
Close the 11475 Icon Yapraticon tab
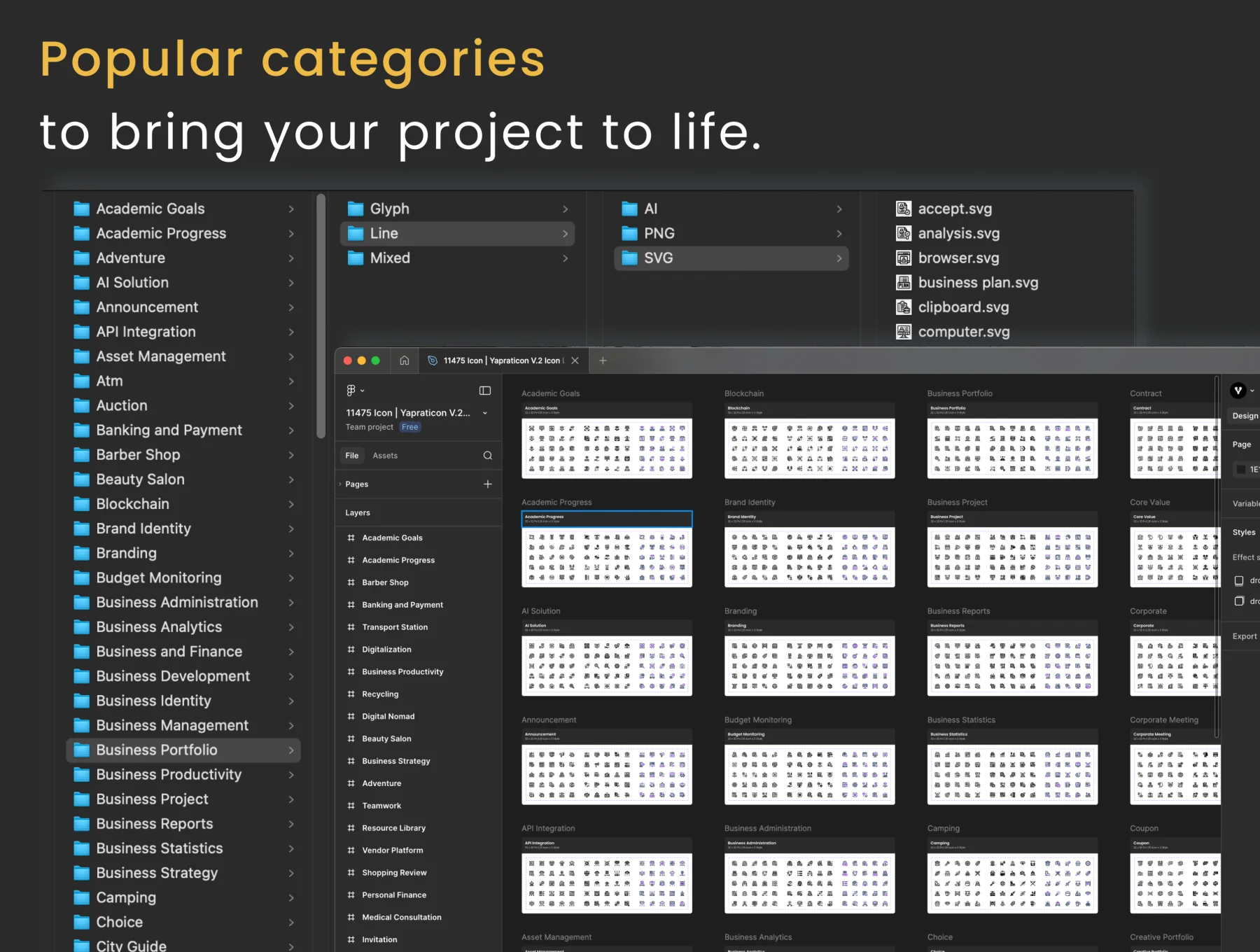coord(575,360)
